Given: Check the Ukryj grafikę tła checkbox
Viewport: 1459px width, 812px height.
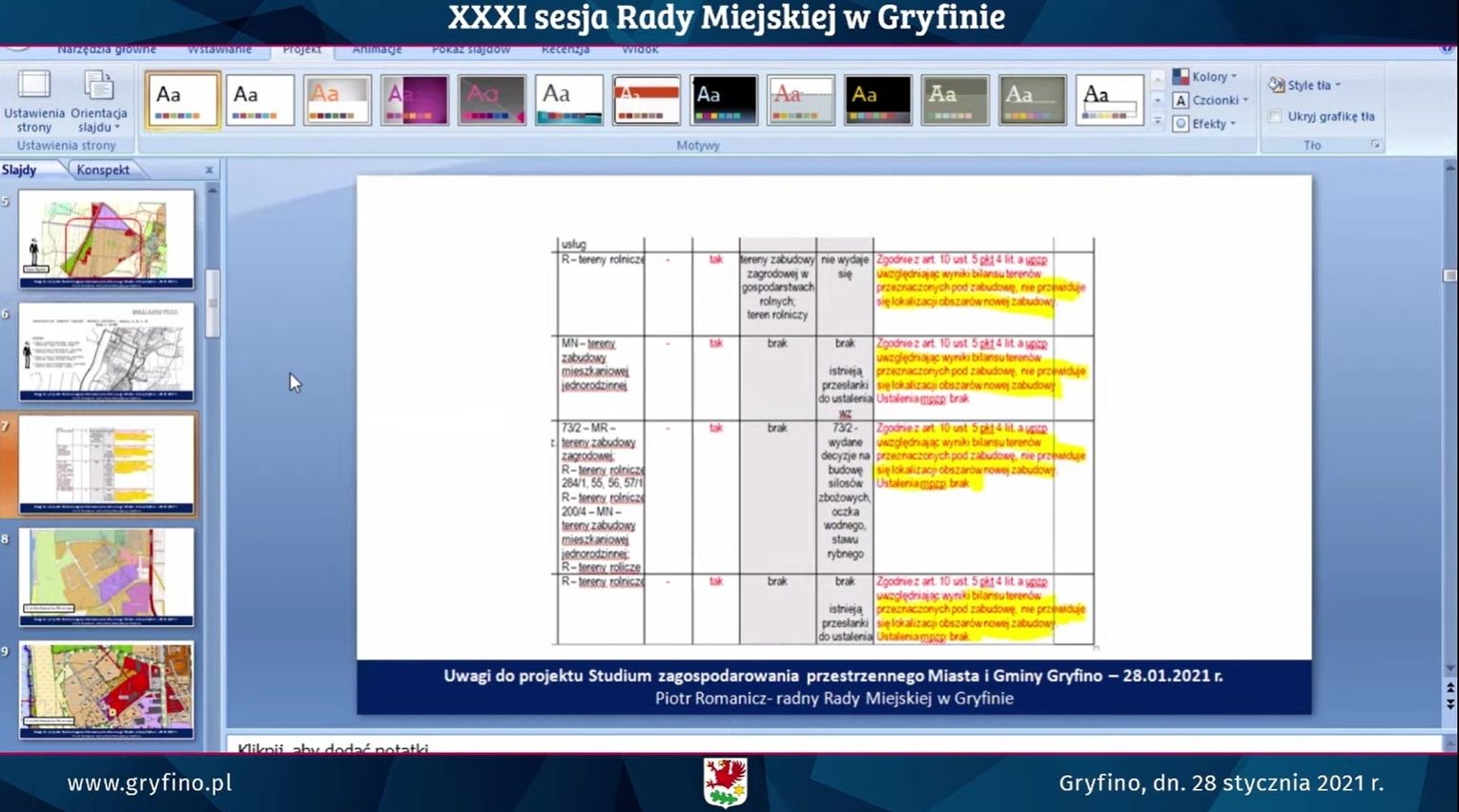Looking at the screenshot, I should 1275,116.
